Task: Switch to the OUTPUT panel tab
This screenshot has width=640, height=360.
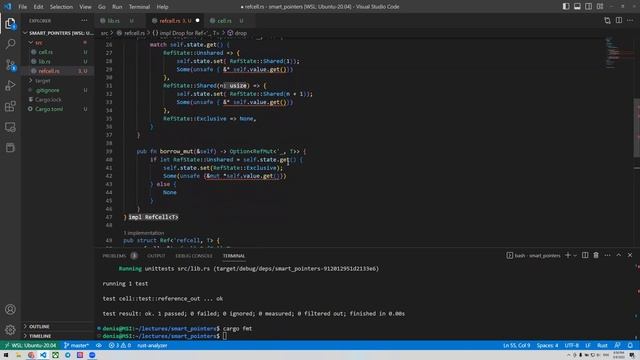Action: click(156, 256)
